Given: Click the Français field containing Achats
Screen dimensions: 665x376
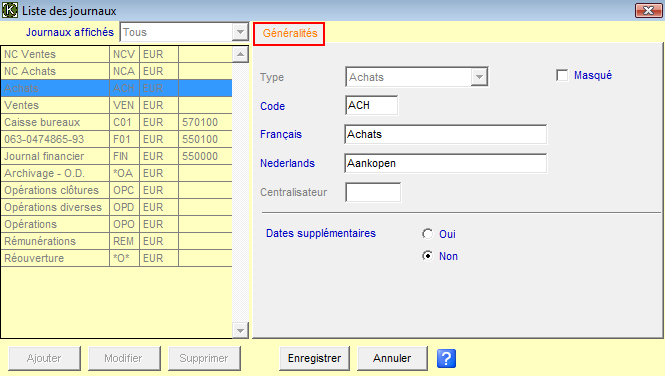Looking at the screenshot, I should coord(446,134).
